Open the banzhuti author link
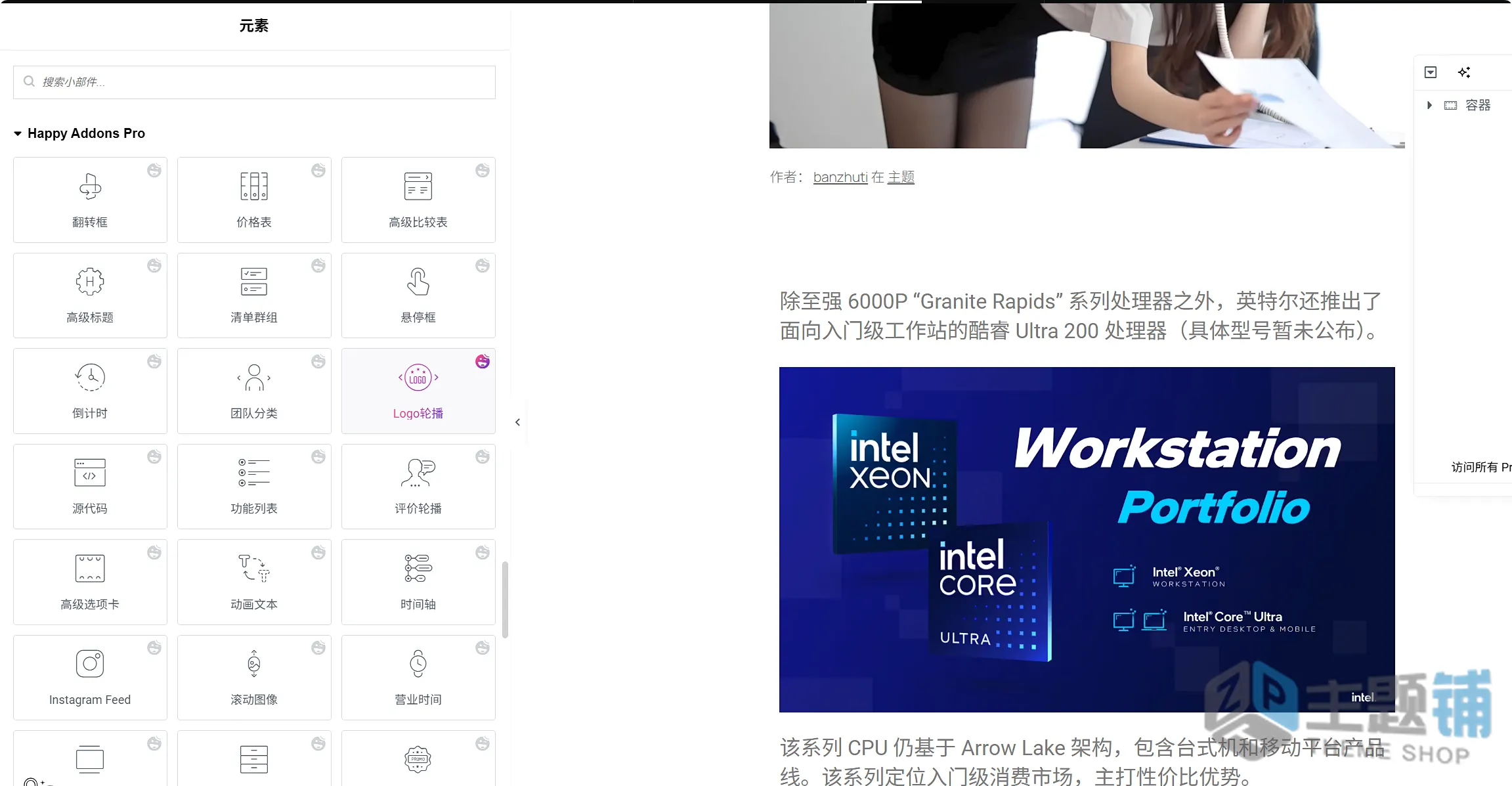 coord(840,177)
